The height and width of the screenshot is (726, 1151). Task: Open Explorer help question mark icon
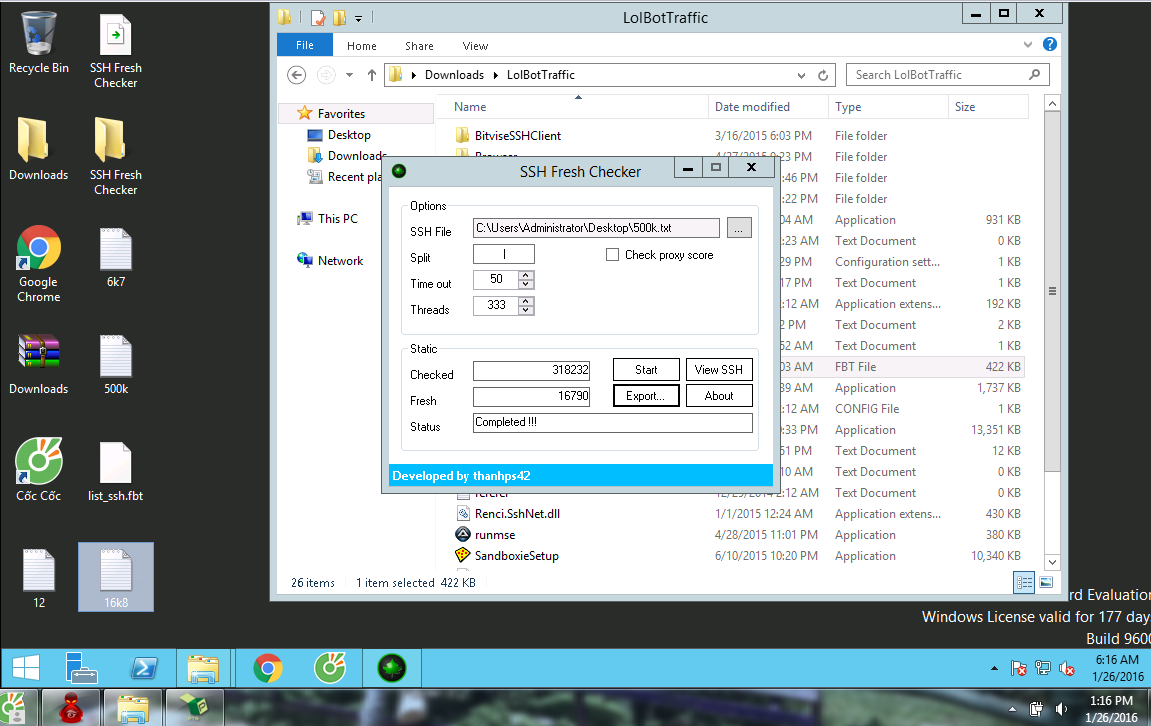tap(1049, 45)
